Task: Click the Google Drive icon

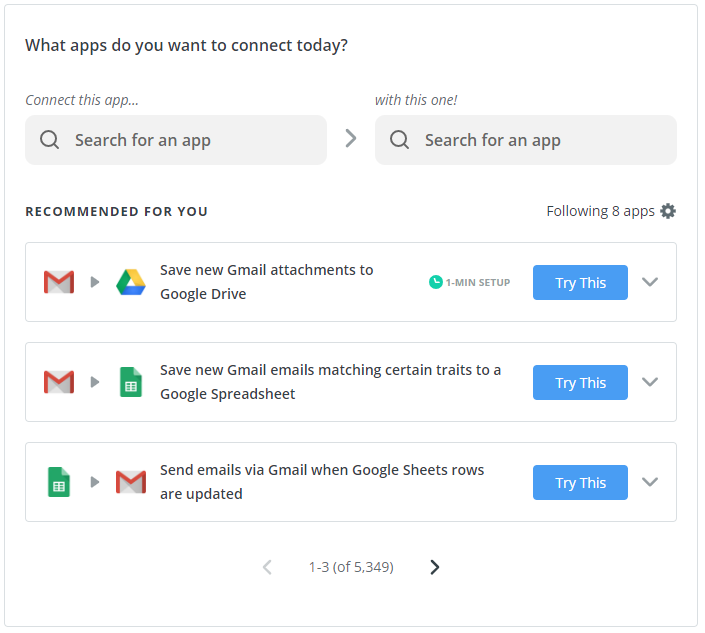Action: (x=130, y=282)
